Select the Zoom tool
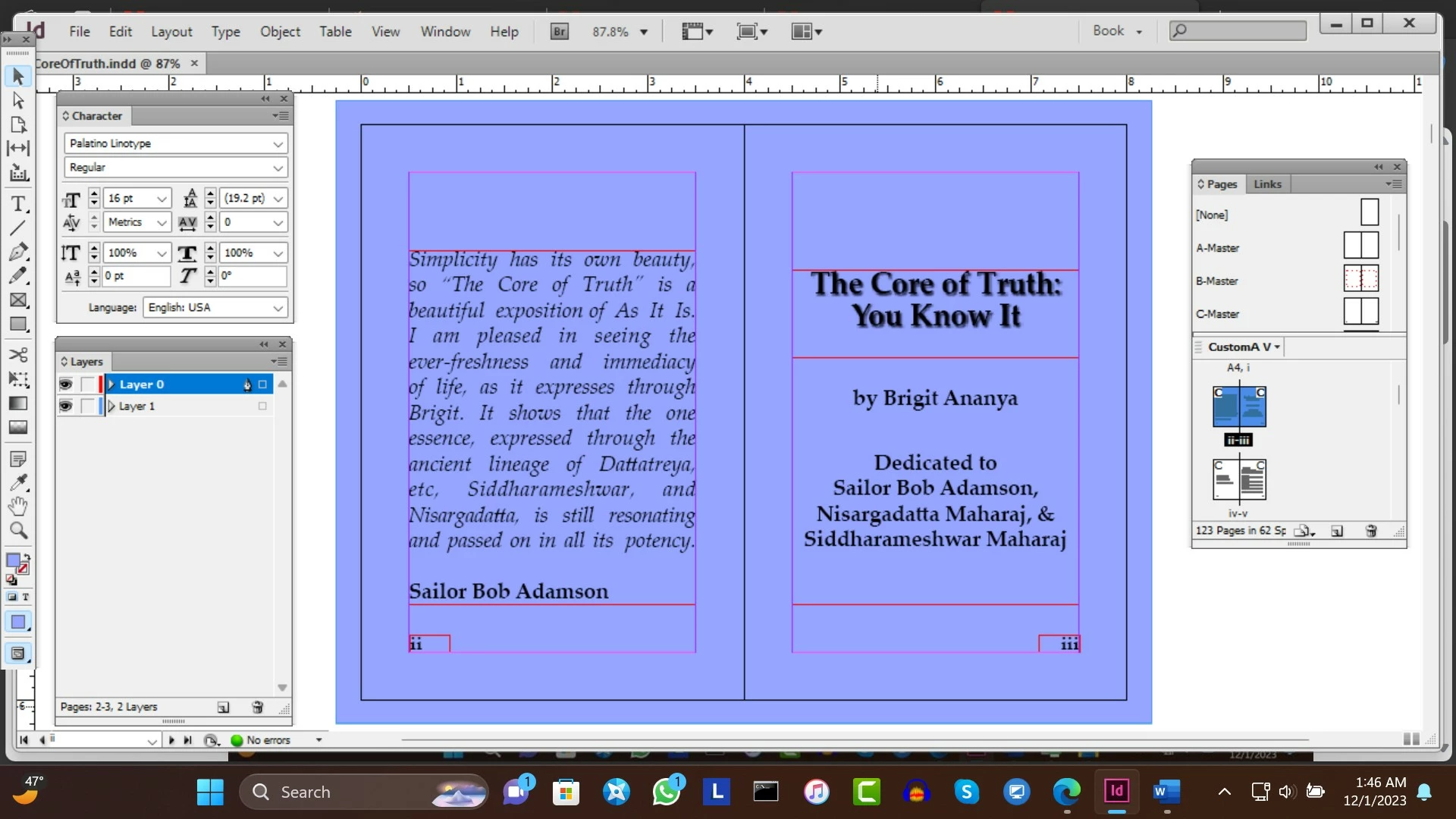The image size is (1456, 819). tap(17, 530)
